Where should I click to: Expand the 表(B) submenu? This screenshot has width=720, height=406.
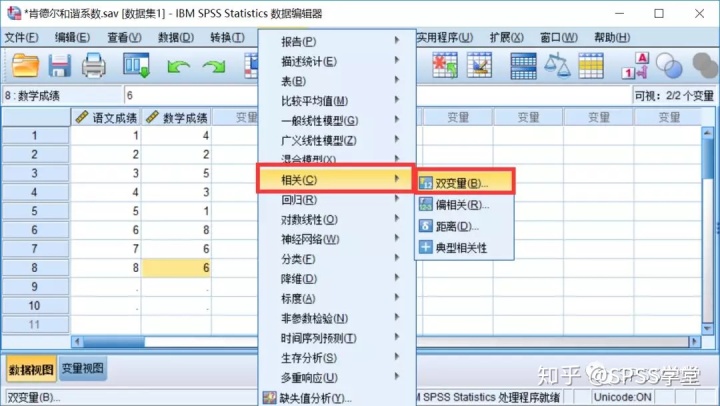click(337, 81)
